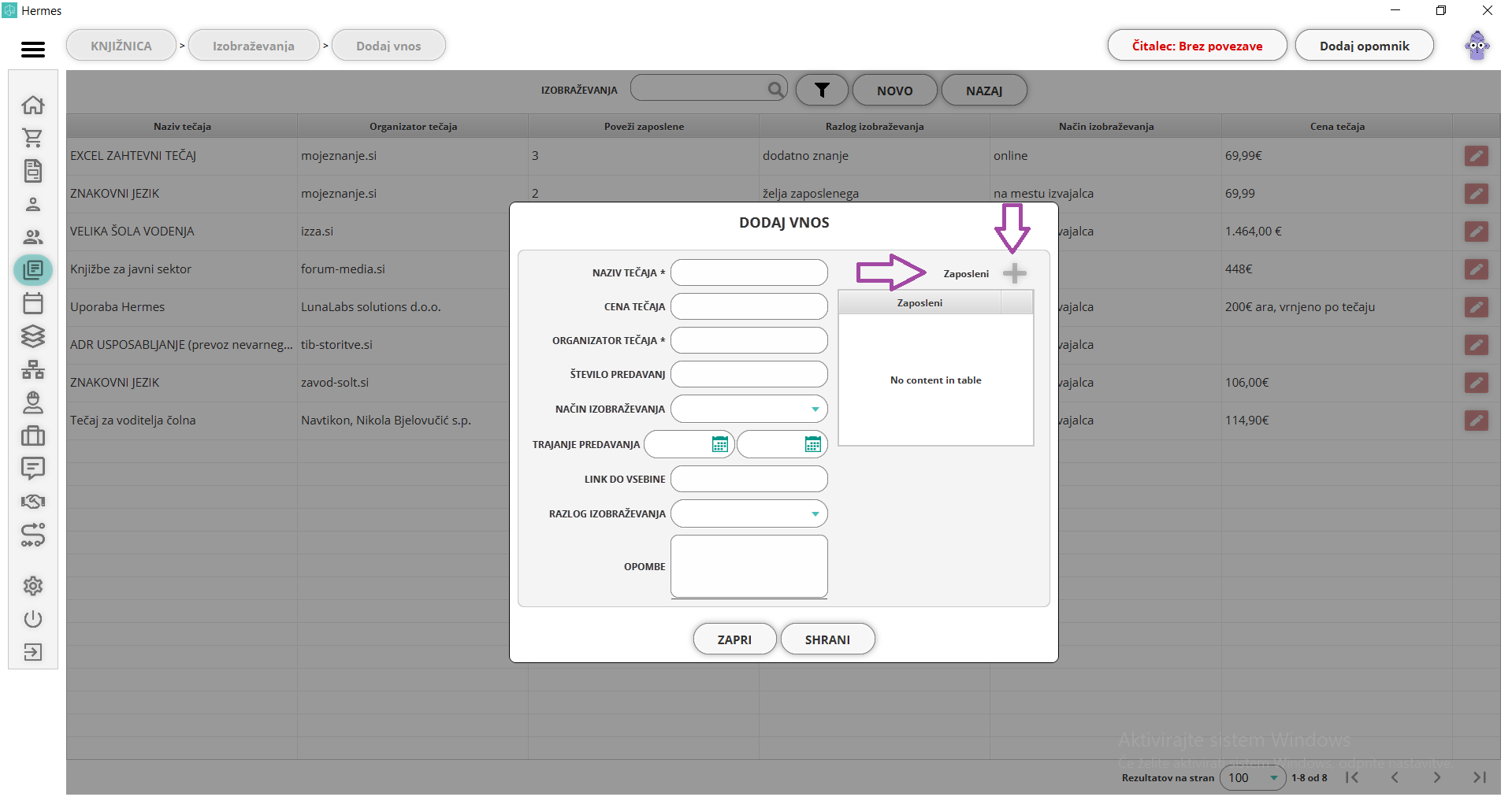Screen dimensions: 1512x808
Task: Click the search magnifier icon
Action: coord(776,89)
